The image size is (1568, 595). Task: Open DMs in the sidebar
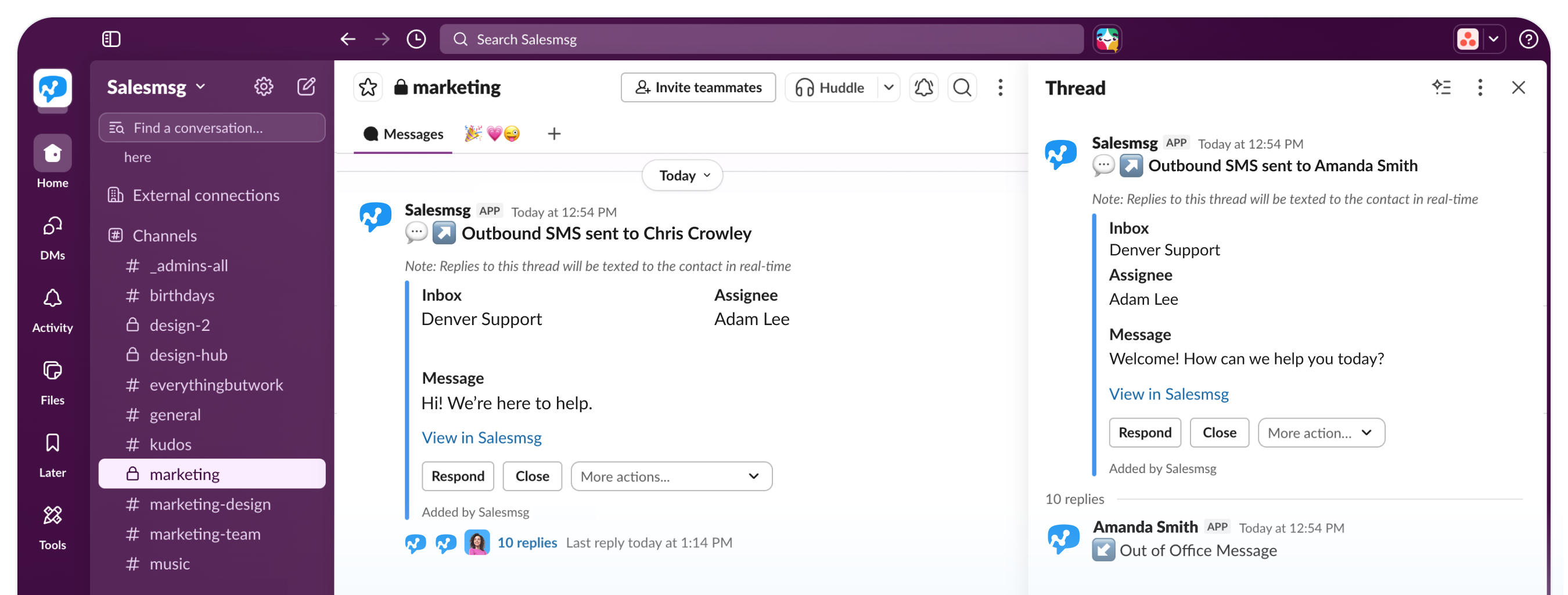(52, 238)
